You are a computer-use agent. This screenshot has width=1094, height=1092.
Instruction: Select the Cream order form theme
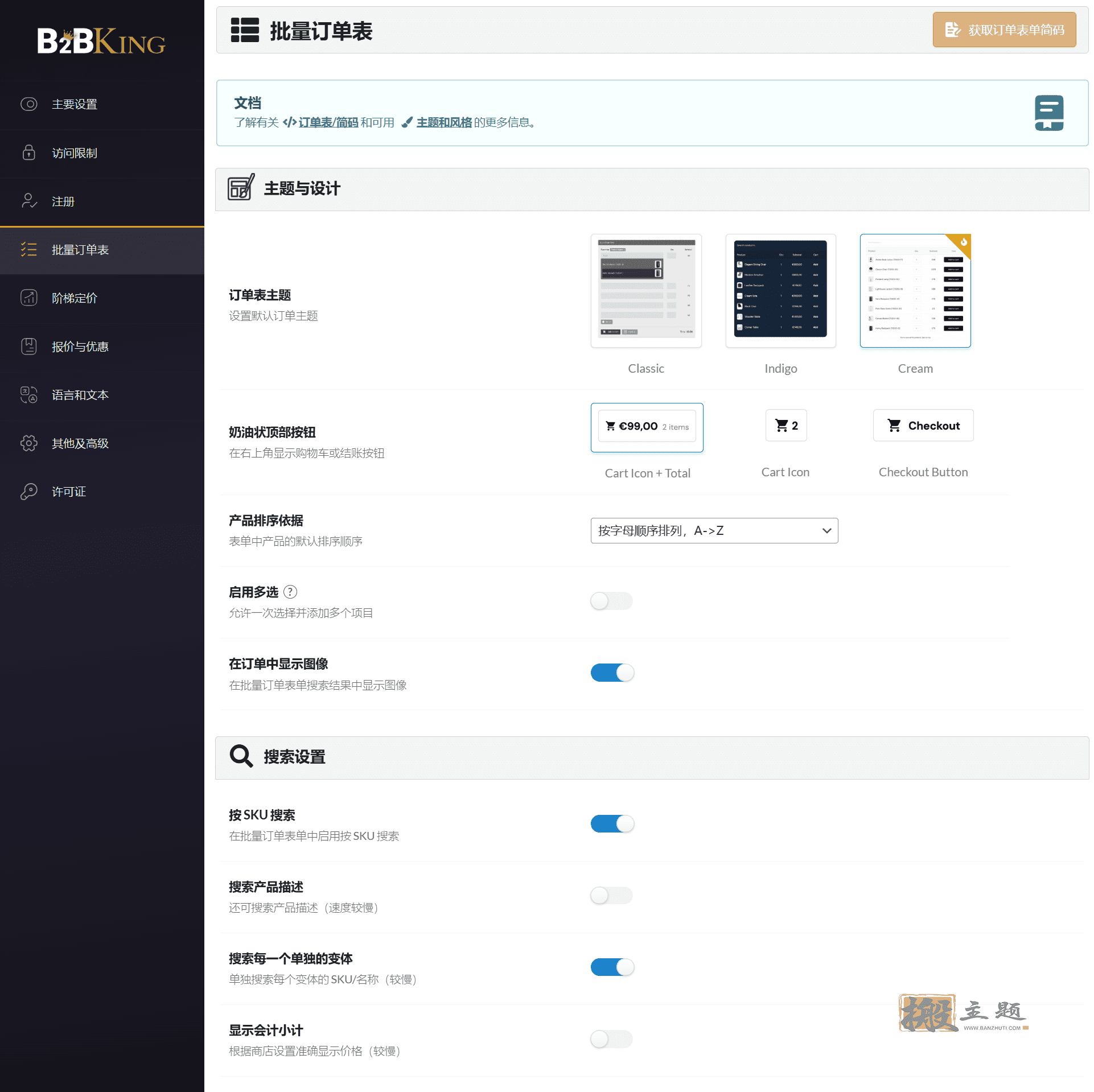pos(915,291)
